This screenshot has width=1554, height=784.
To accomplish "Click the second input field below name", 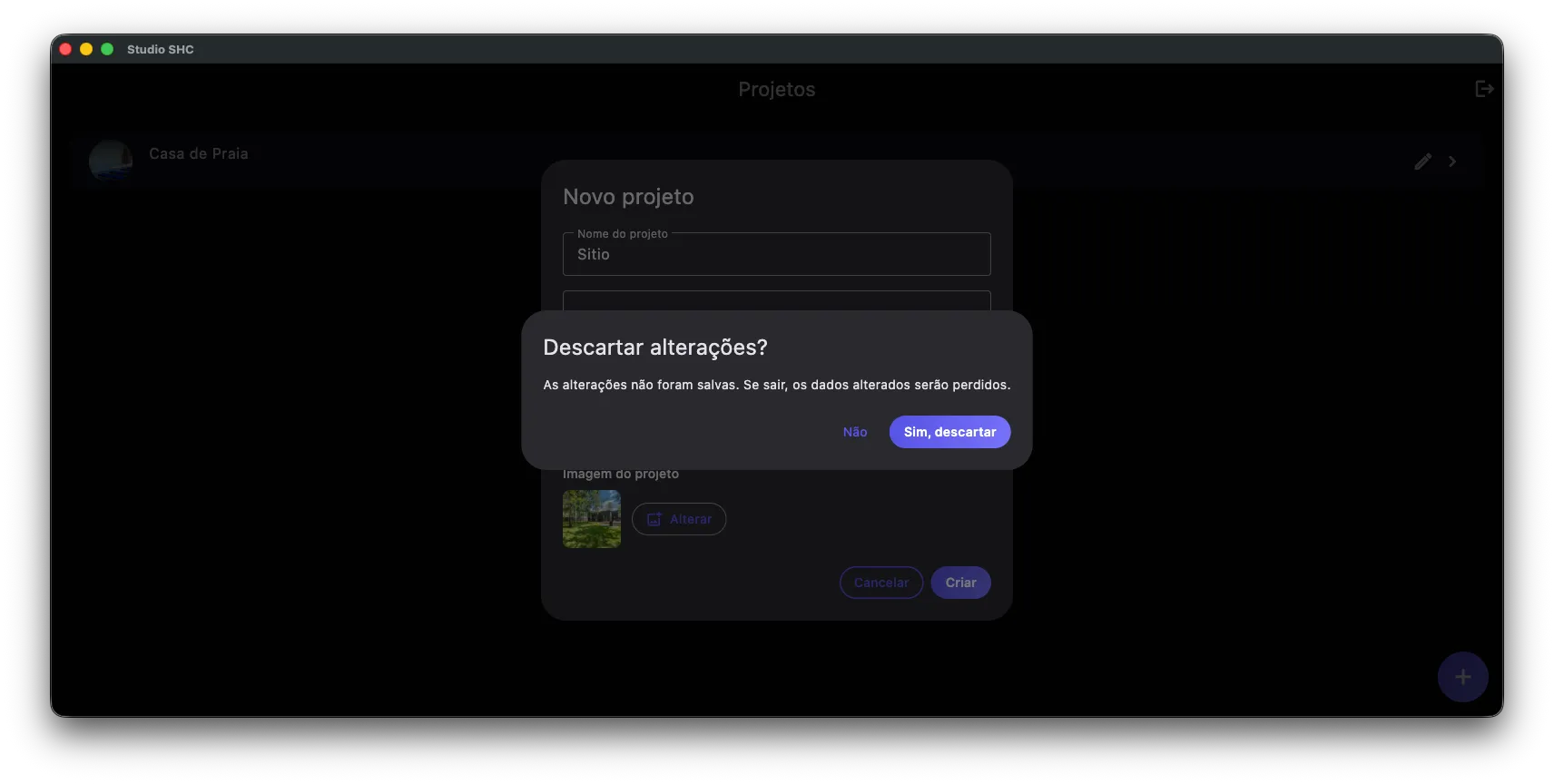I will (x=776, y=300).
